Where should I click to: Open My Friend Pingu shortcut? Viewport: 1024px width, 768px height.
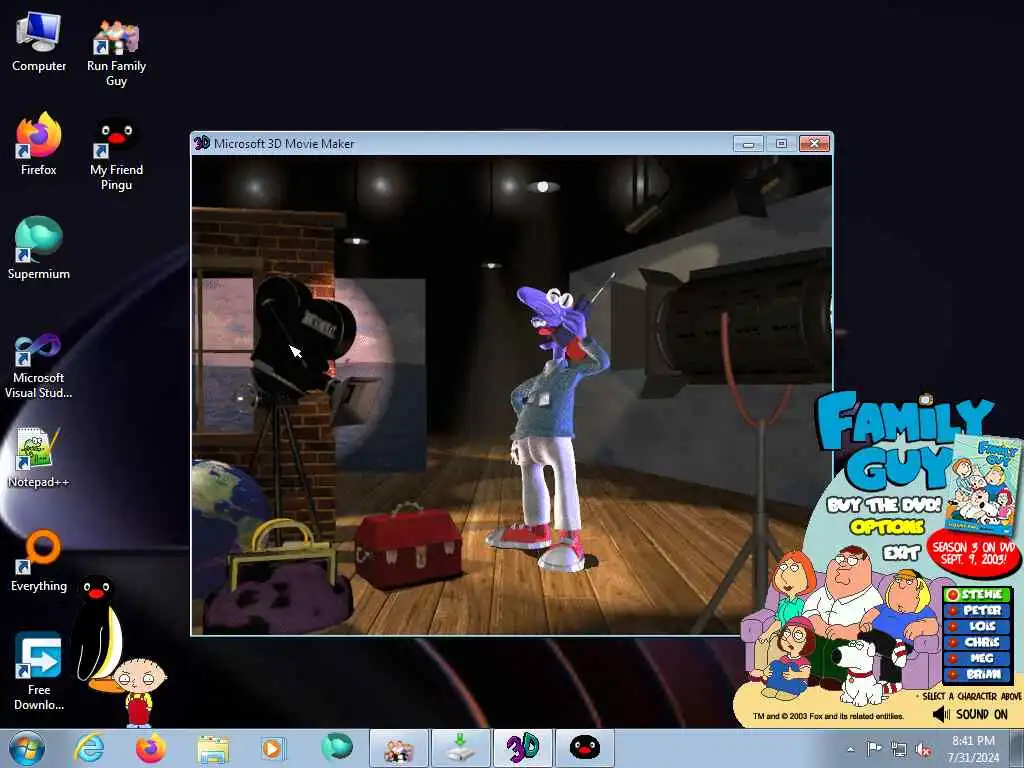[x=116, y=153]
